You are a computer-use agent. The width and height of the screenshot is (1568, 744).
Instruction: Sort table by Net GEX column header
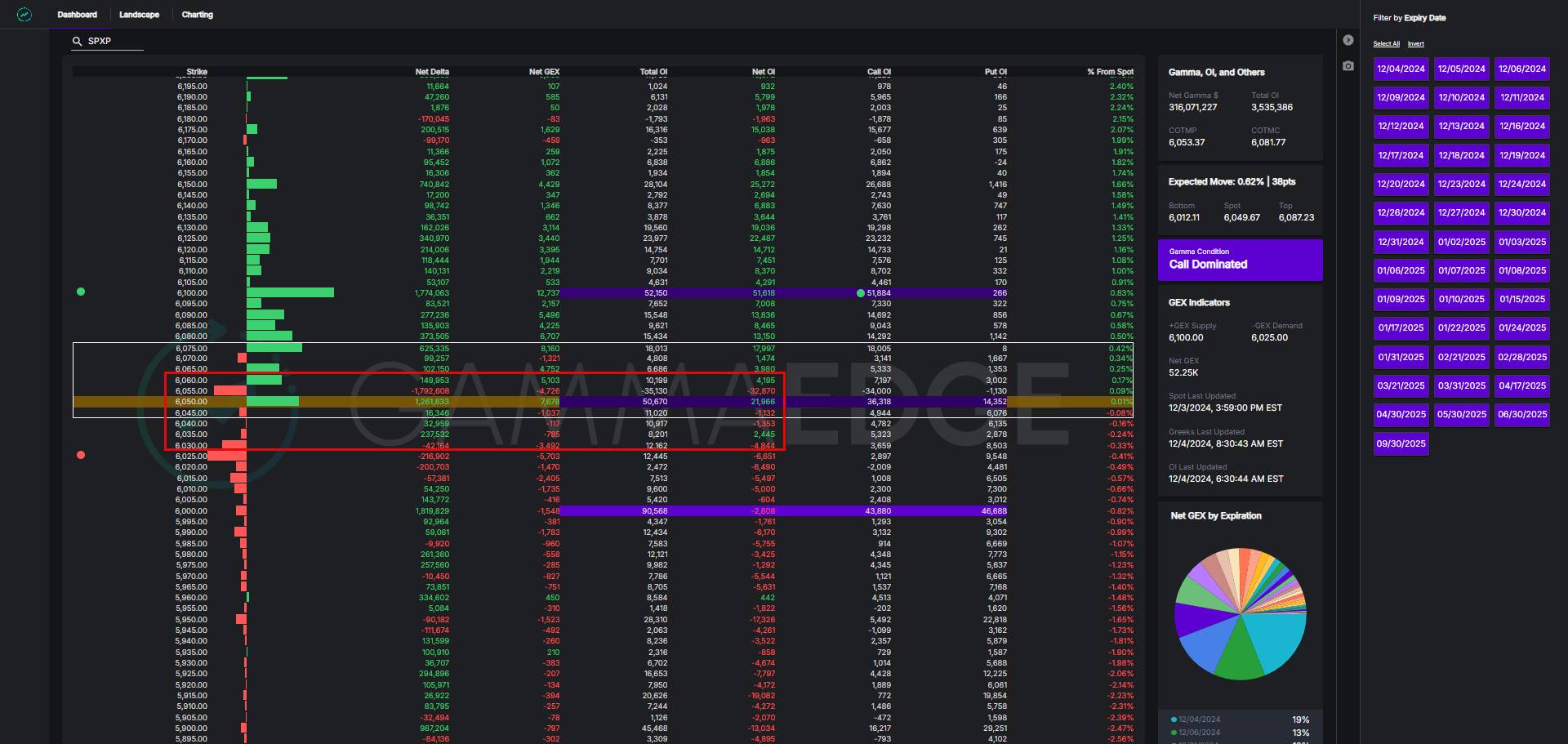[543, 72]
